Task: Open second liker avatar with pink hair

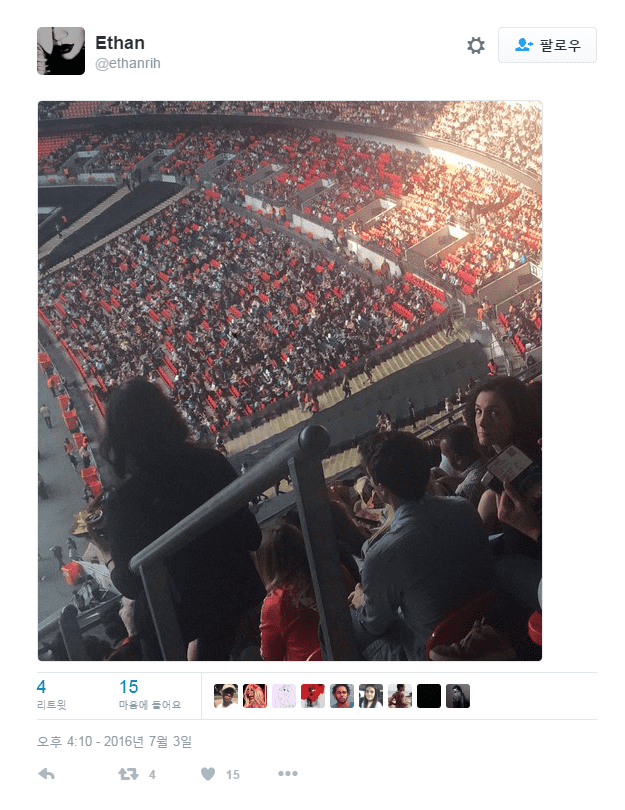Action: [x=255, y=696]
